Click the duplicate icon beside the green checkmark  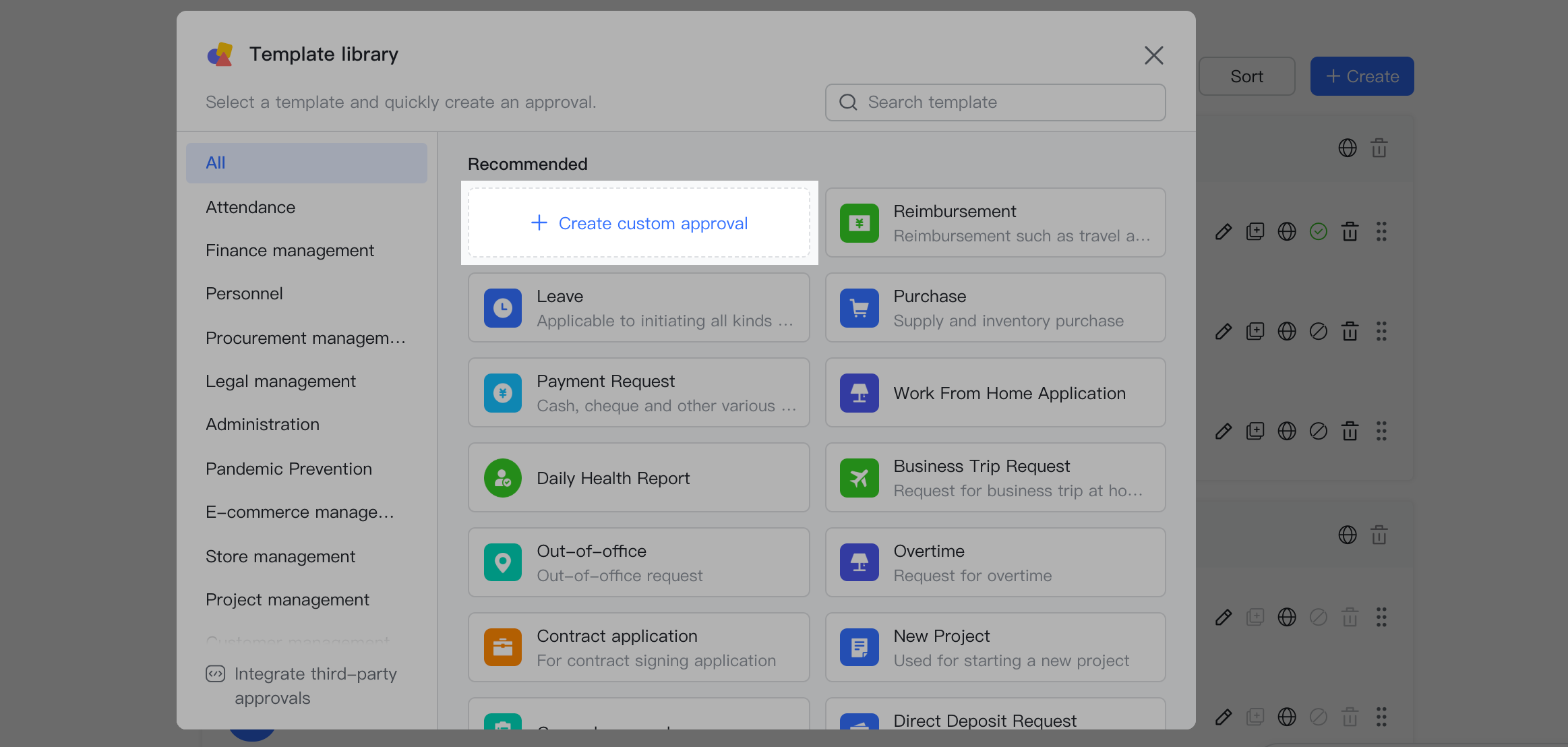1255,231
